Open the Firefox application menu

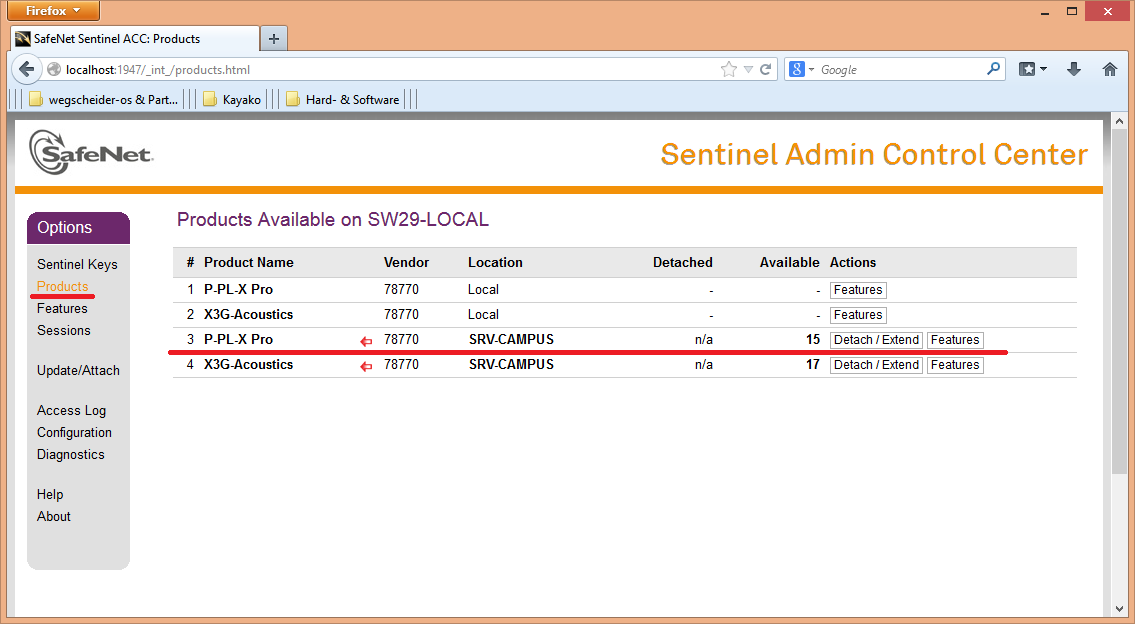tap(54, 11)
